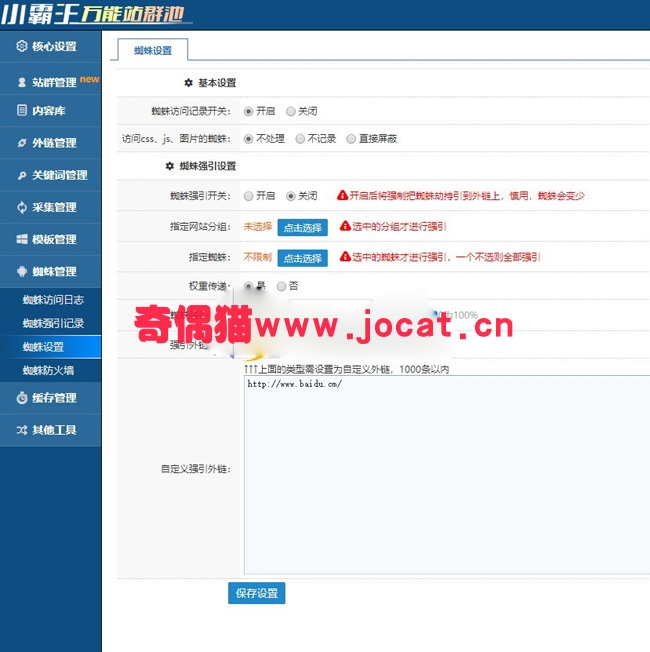This screenshot has height=652, width=650.
Task: Click the stopwatch icon beside 缓存管理
Action: (x=22, y=398)
